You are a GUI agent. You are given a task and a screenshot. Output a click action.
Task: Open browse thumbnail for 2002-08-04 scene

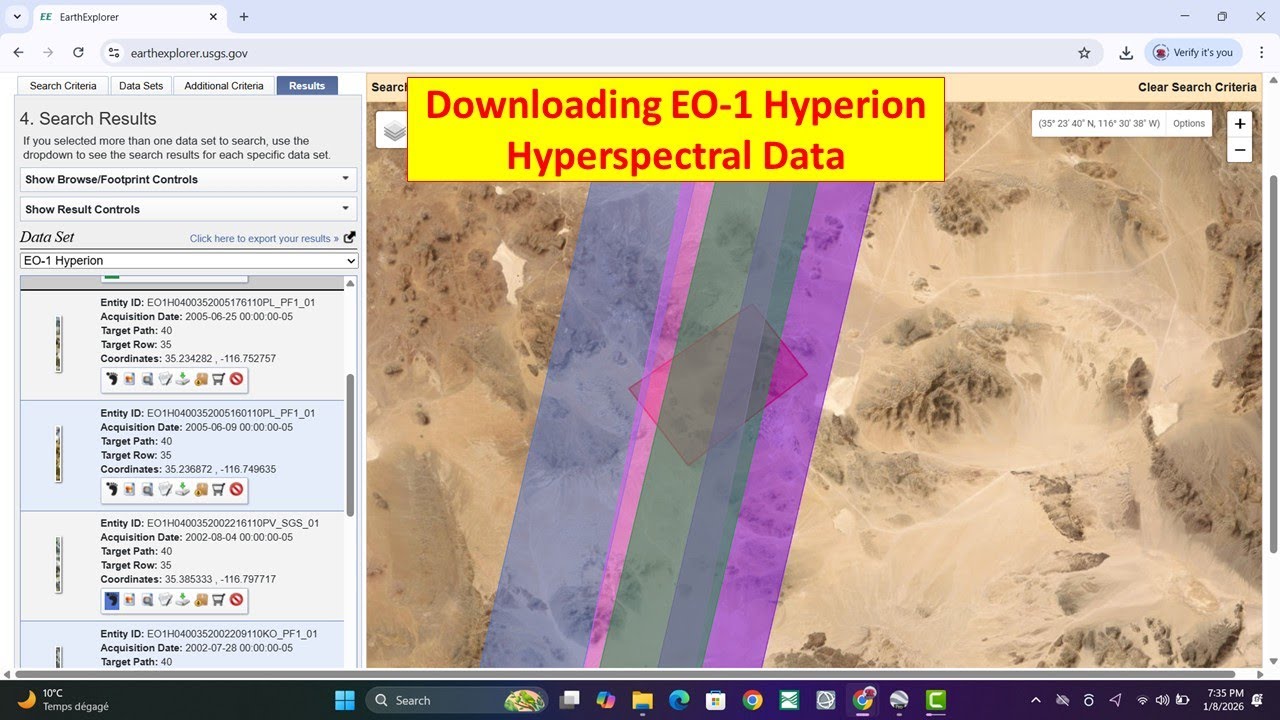coord(58,565)
